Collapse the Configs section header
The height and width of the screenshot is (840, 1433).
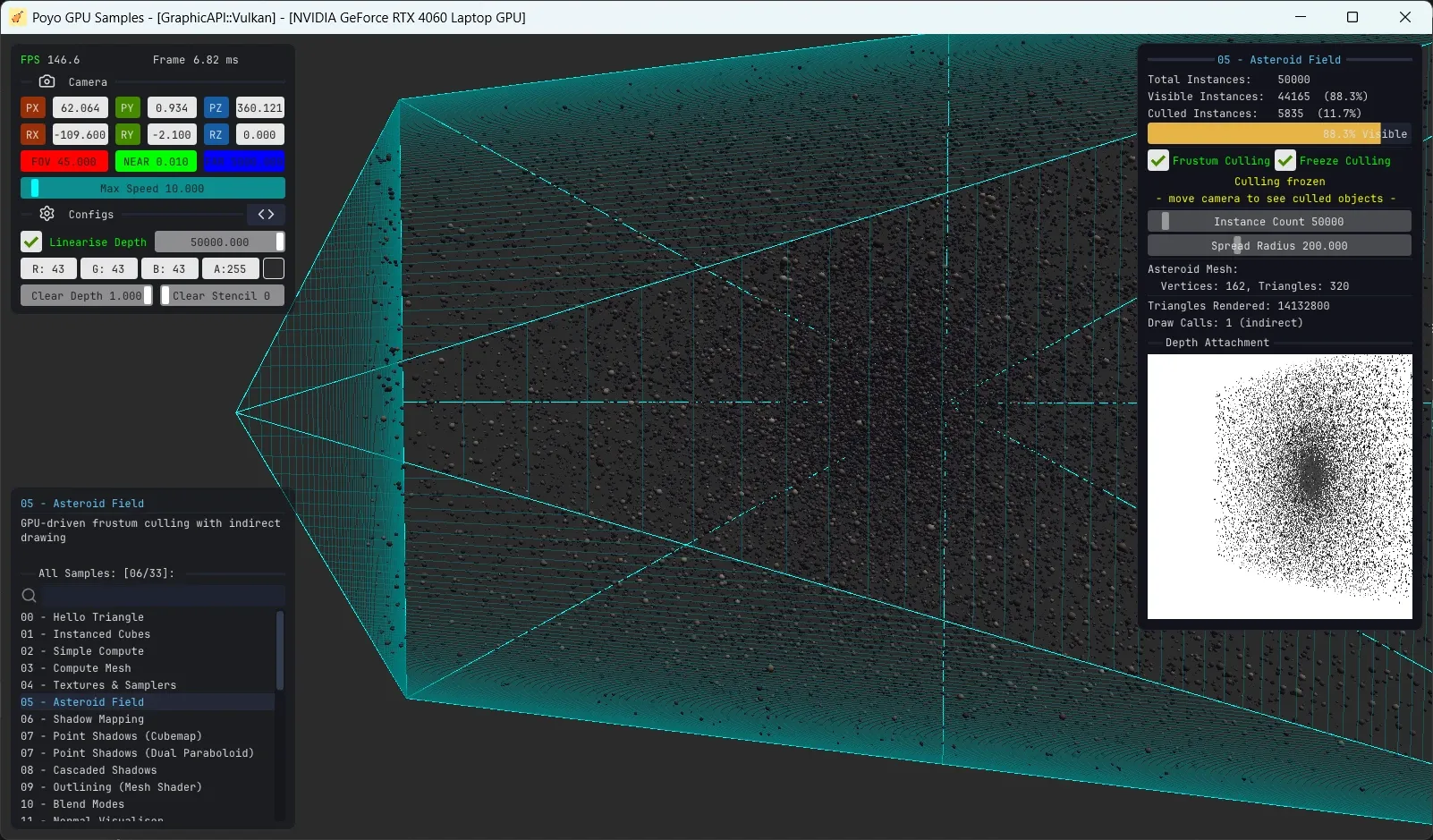coord(90,214)
